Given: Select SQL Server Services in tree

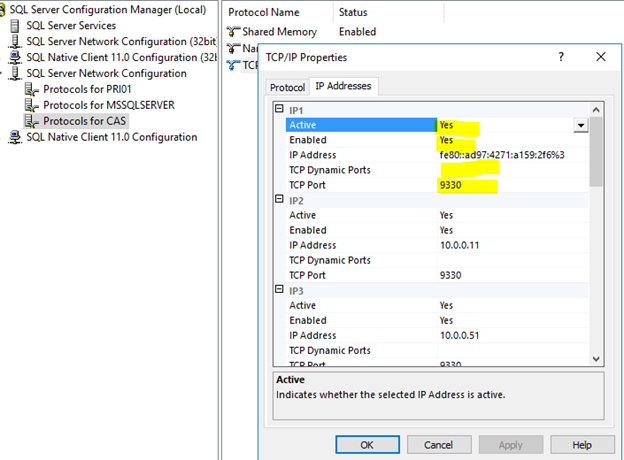Looking at the screenshot, I should tap(71, 25).
